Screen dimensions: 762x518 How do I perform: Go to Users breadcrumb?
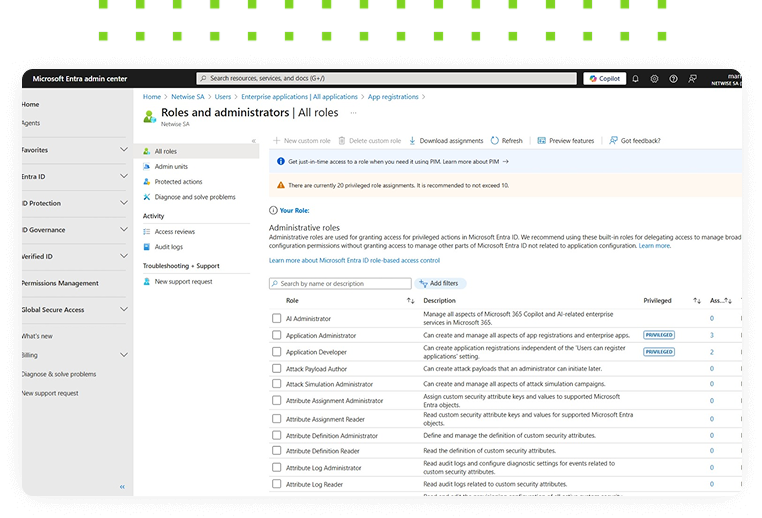pyautogui.click(x=223, y=97)
